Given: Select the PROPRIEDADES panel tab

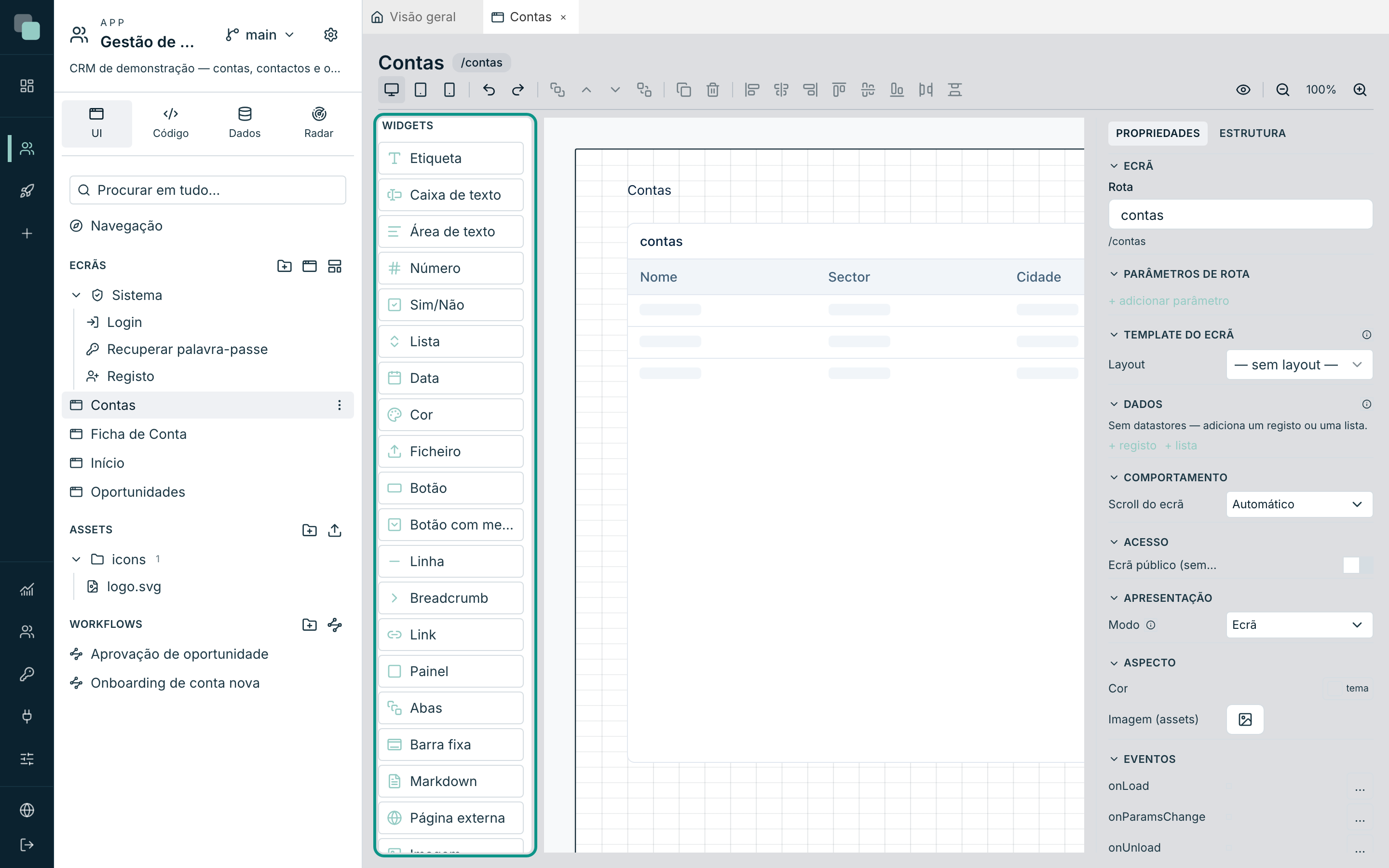Looking at the screenshot, I should pos(1157,133).
